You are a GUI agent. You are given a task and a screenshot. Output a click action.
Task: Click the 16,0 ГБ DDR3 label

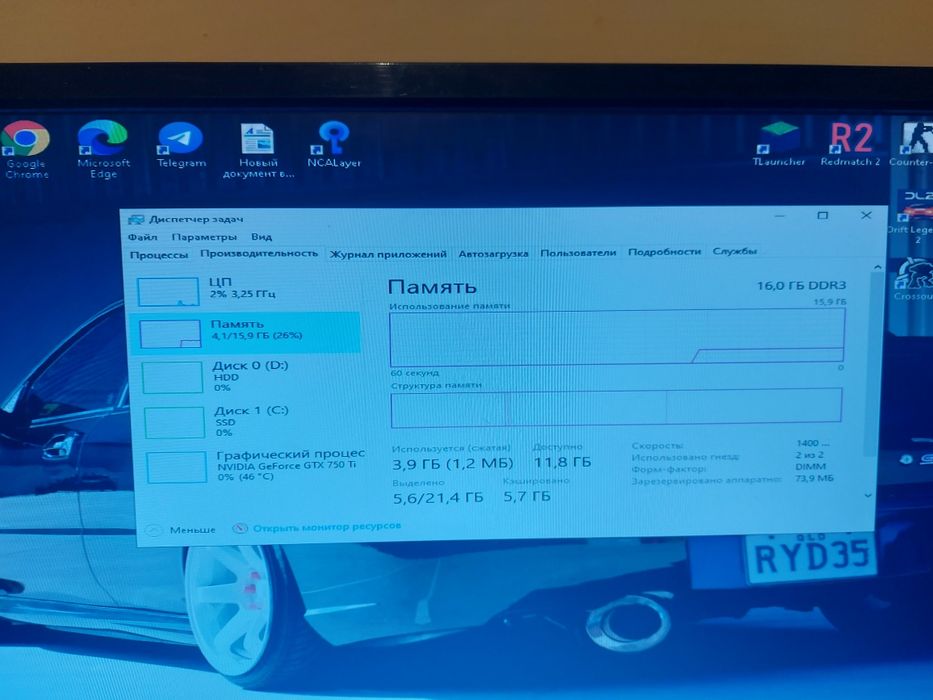[x=801, y=286]
